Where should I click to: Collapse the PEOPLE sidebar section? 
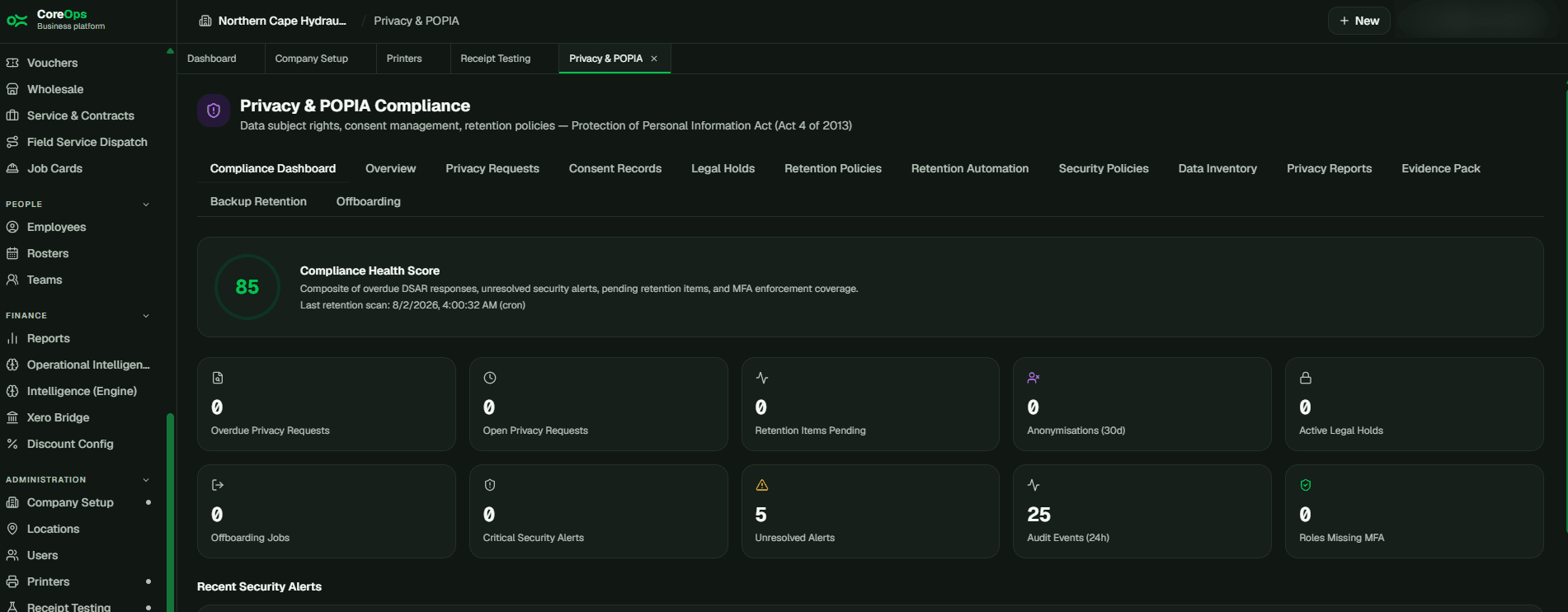(x=146, y=205)
